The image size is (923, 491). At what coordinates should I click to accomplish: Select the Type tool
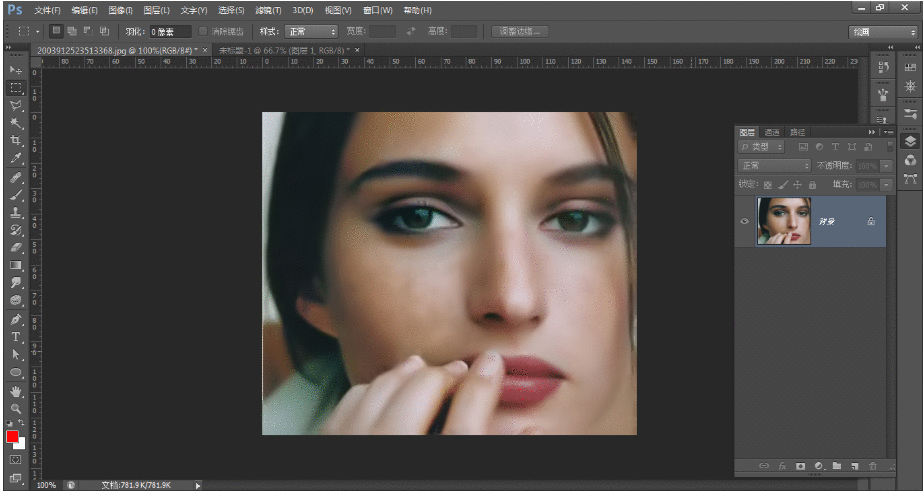[x=16, y=337]
